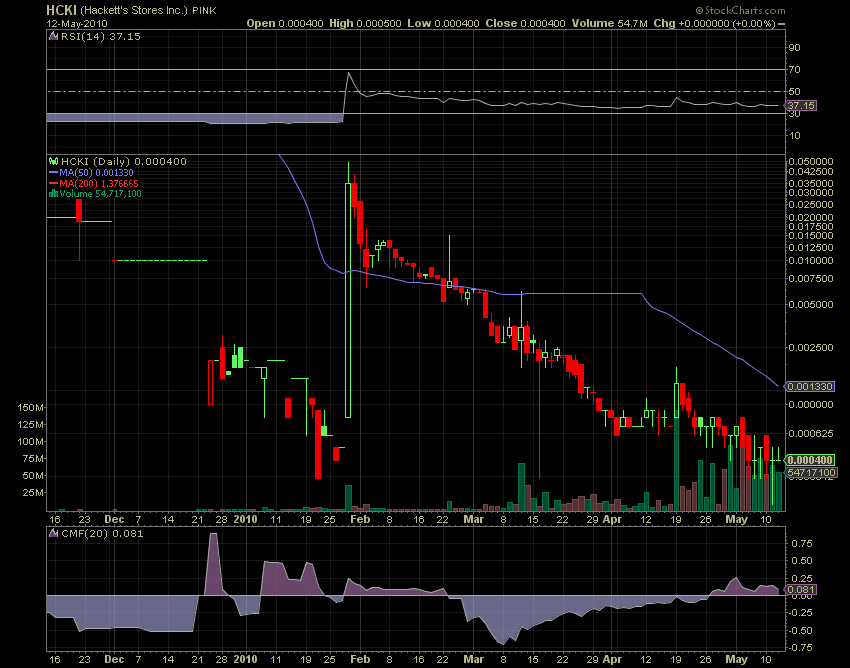Click the 37.15 RSI value tag on the right axis

[801, 105]
